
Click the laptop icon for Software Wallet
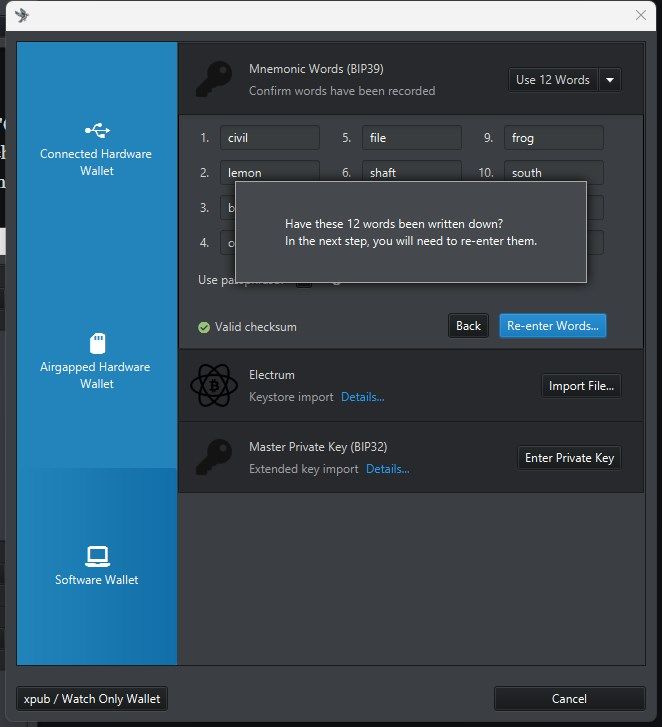(x=97, y=556)
